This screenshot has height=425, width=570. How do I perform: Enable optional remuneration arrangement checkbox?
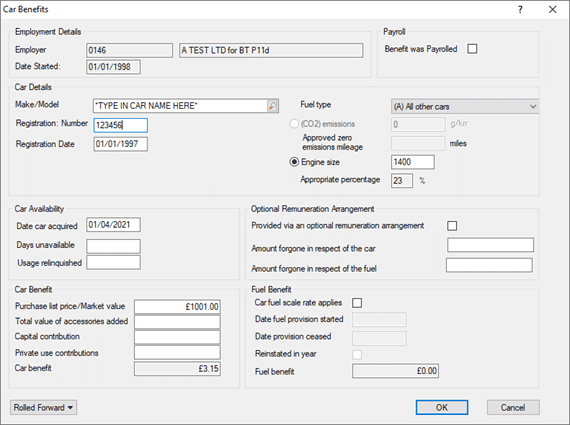click(x=452, y=226)
